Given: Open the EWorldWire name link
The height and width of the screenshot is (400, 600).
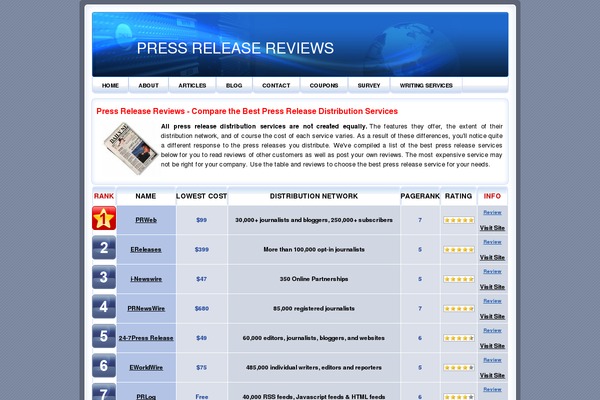Looking at the screenshot, I should [x=146, y=367].
